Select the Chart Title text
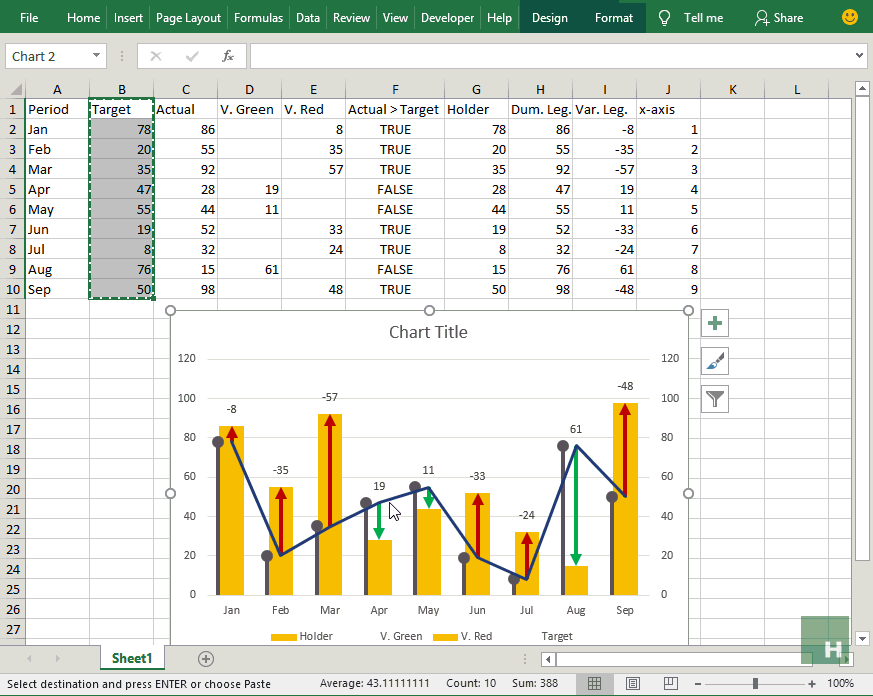 pos(428,332)
